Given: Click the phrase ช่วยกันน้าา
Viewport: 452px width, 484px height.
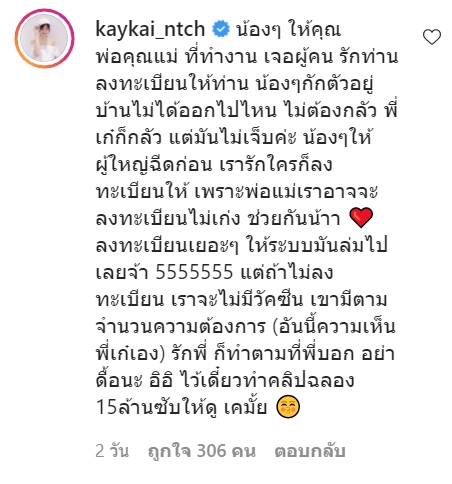Looking at the screenshot, I should [x=294, y=219].
